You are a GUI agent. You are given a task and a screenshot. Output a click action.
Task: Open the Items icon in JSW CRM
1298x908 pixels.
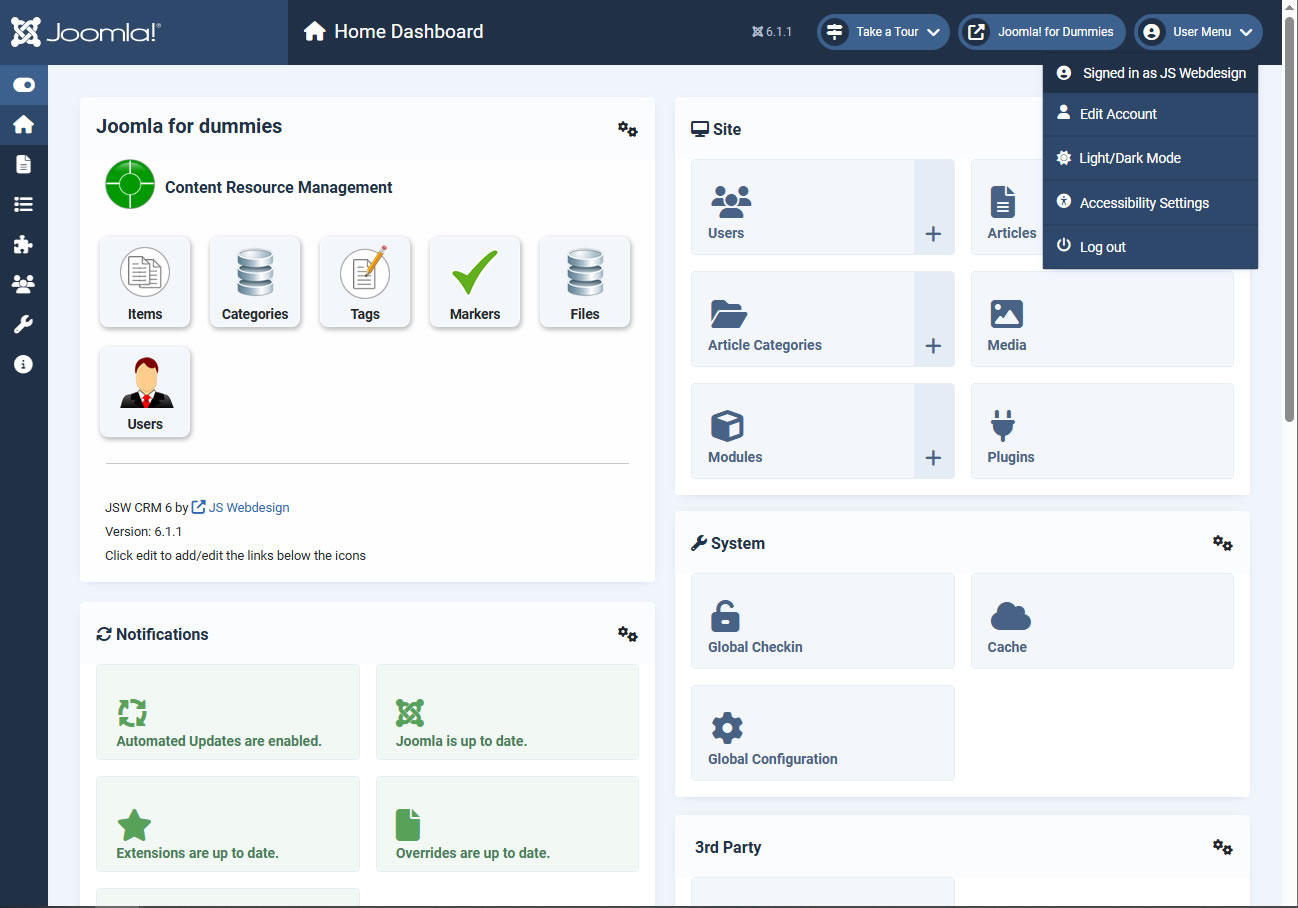145,282
